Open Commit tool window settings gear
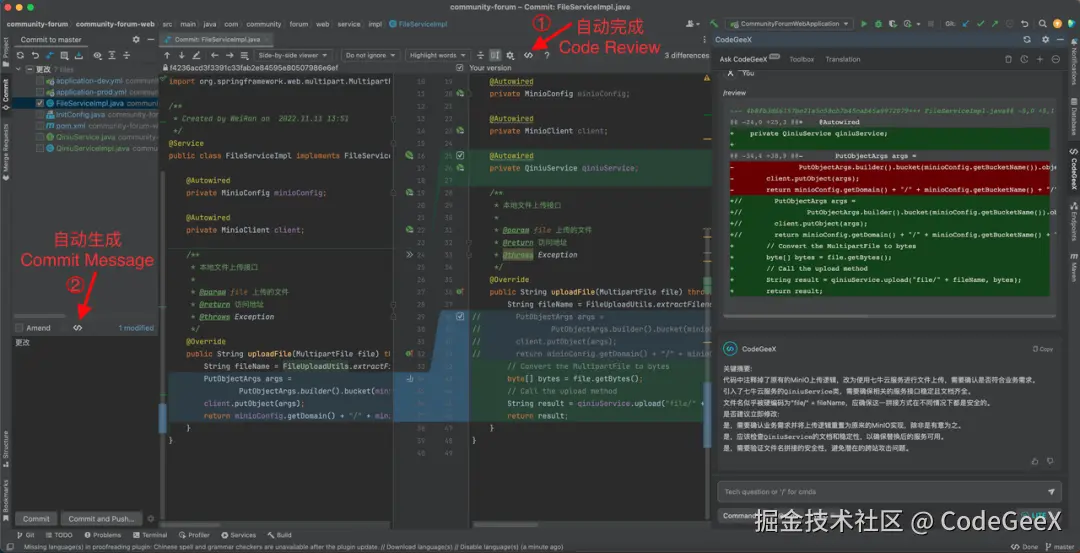The height and width of the screenshot is (553, 1080). [x=136, y=40]
